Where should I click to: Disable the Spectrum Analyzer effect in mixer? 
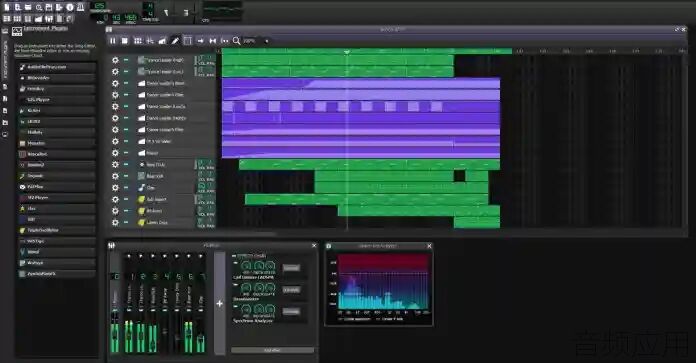(x=235, y=306)
